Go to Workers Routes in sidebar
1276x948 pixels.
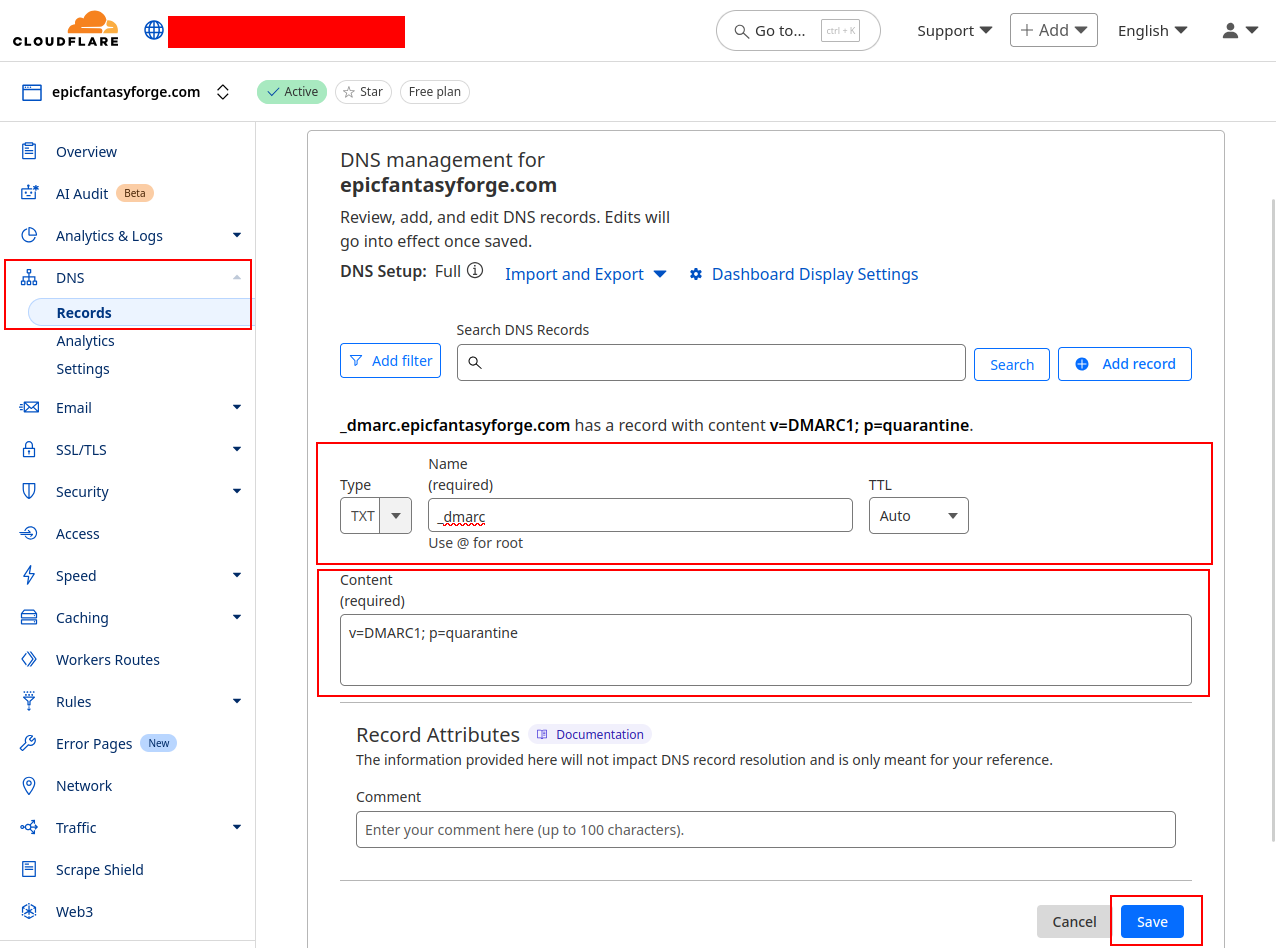click(x=108, y=660)
